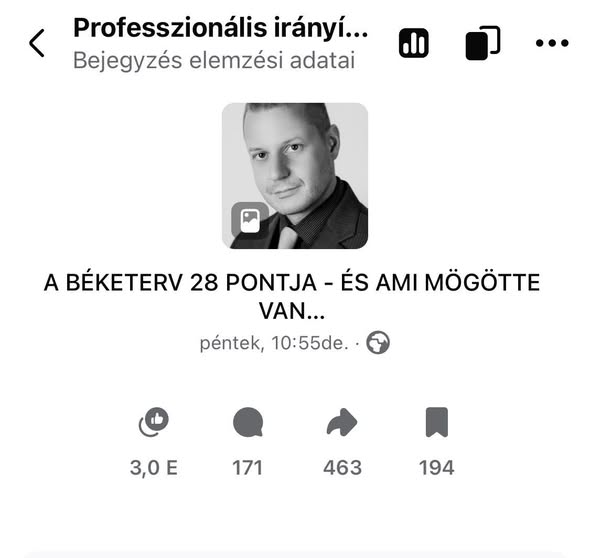
Task: Tap the overlapping pages copy icon
Action: (483, 43)
